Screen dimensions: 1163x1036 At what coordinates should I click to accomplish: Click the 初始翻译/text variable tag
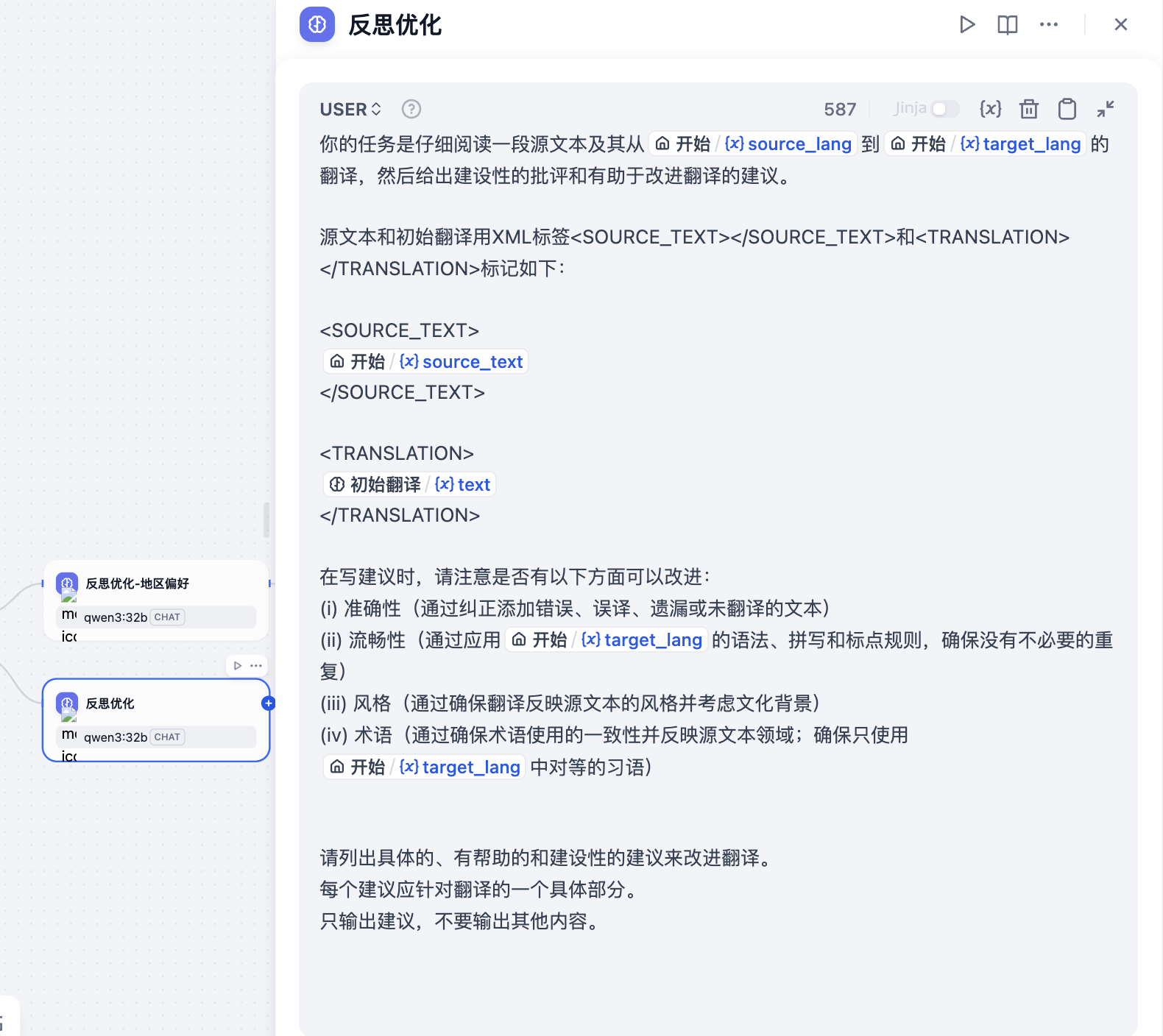point(410,484)
